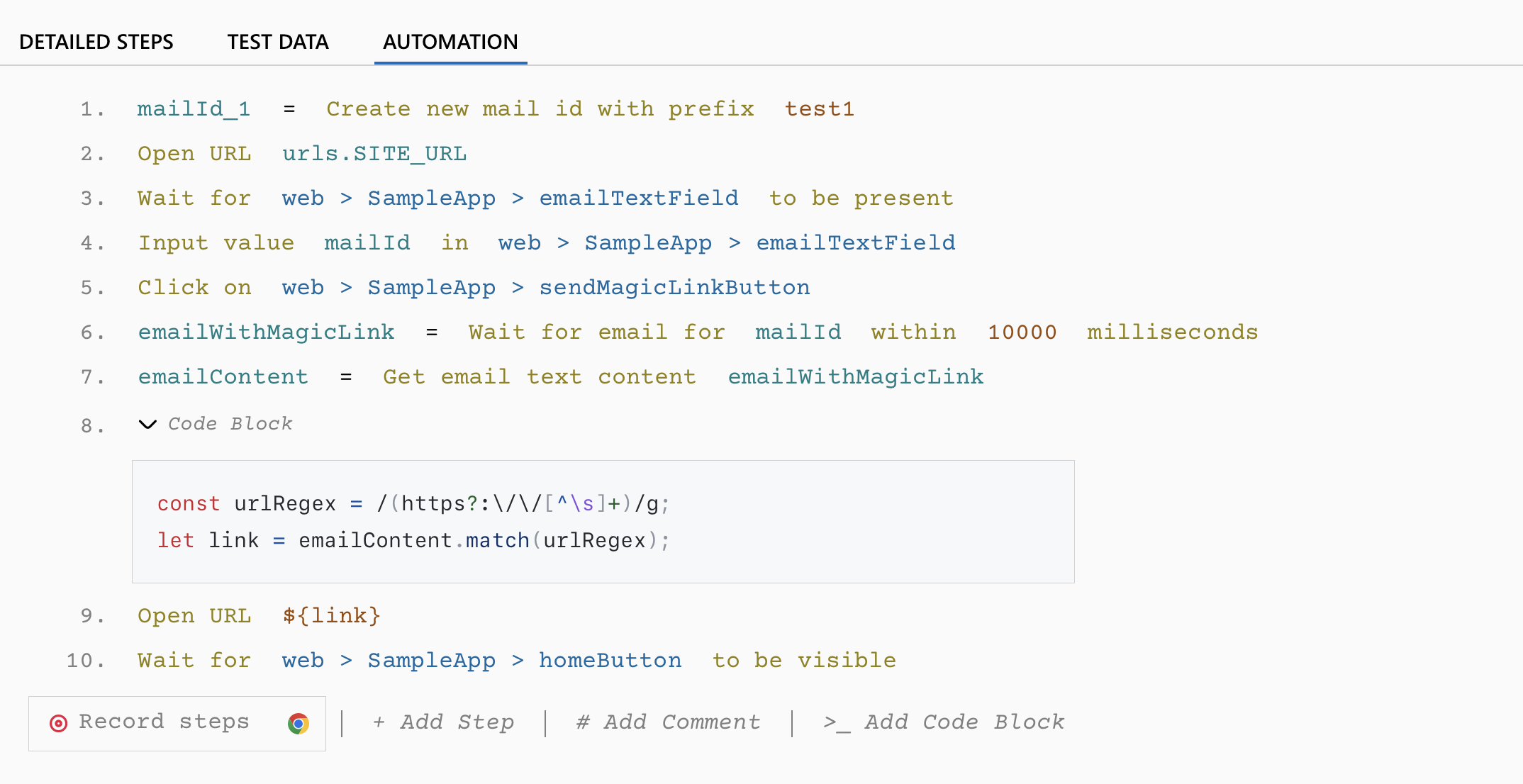Select the mailId_1 variable in step 1
1523x784 pixels.
pos(193,108)
